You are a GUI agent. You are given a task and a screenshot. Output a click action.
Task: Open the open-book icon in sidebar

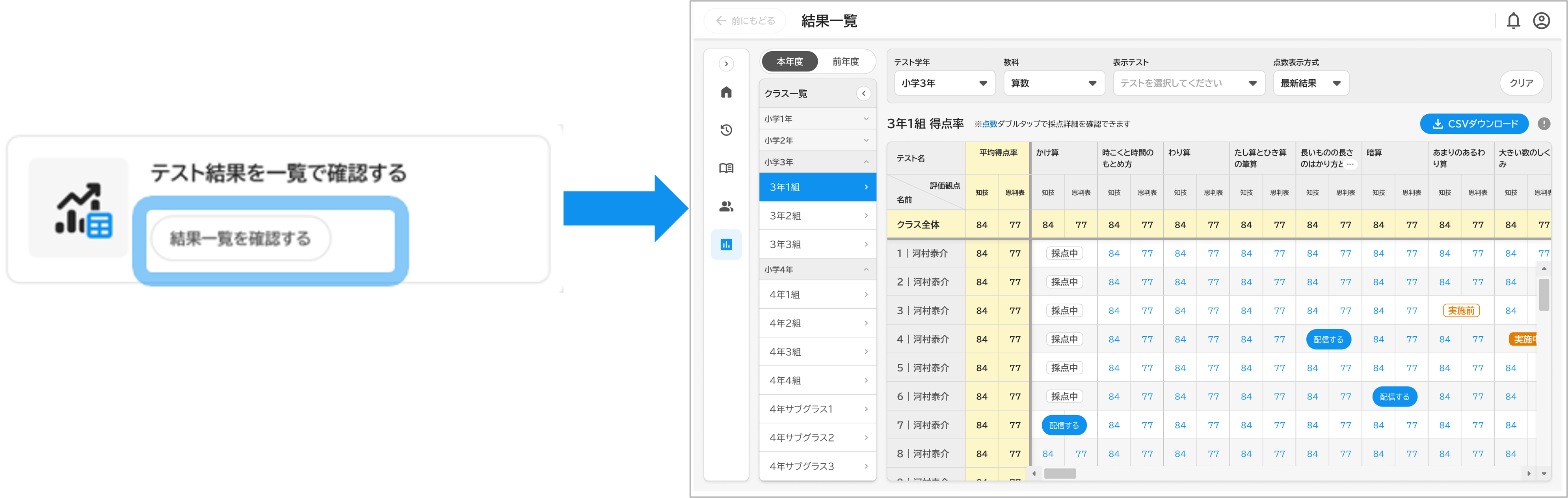pyautogui.click(x=726, y=168)
